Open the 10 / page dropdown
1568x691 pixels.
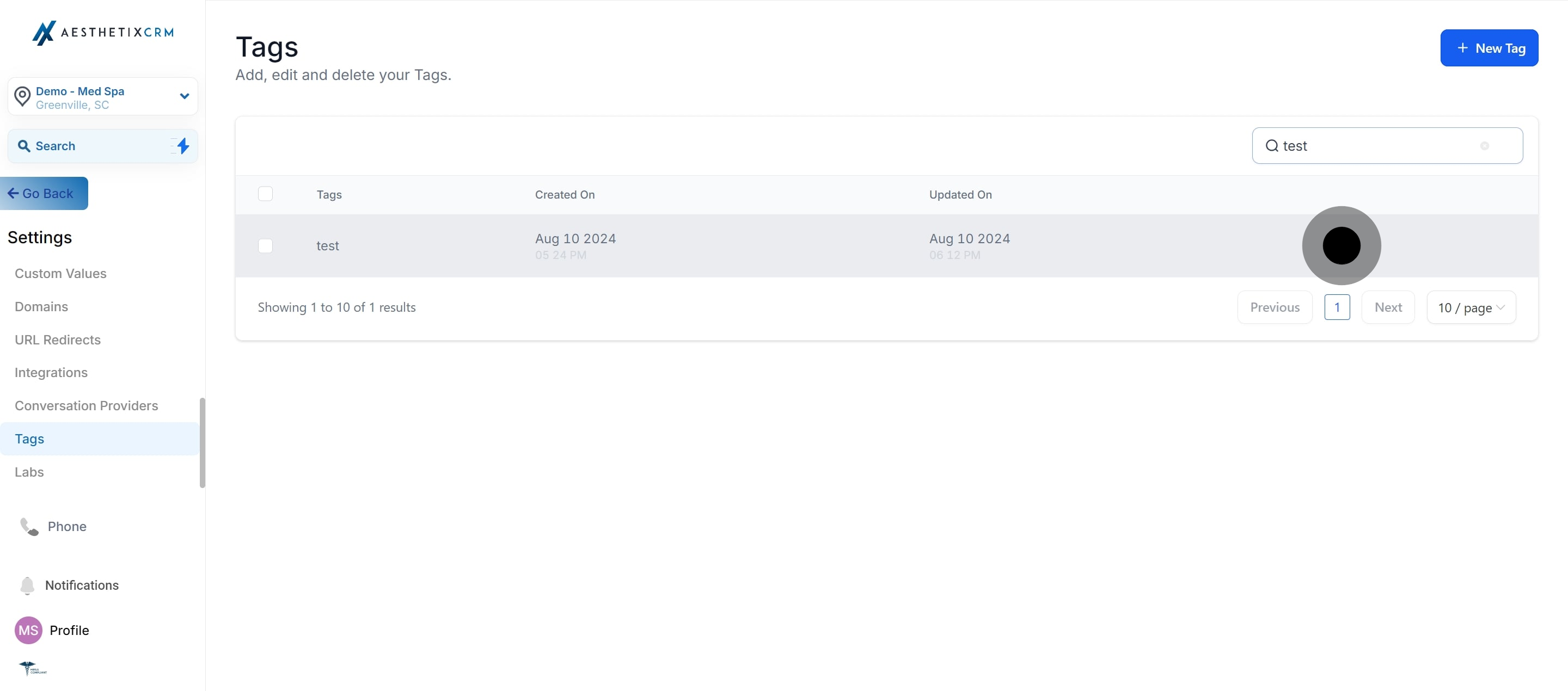(1471, 308)
